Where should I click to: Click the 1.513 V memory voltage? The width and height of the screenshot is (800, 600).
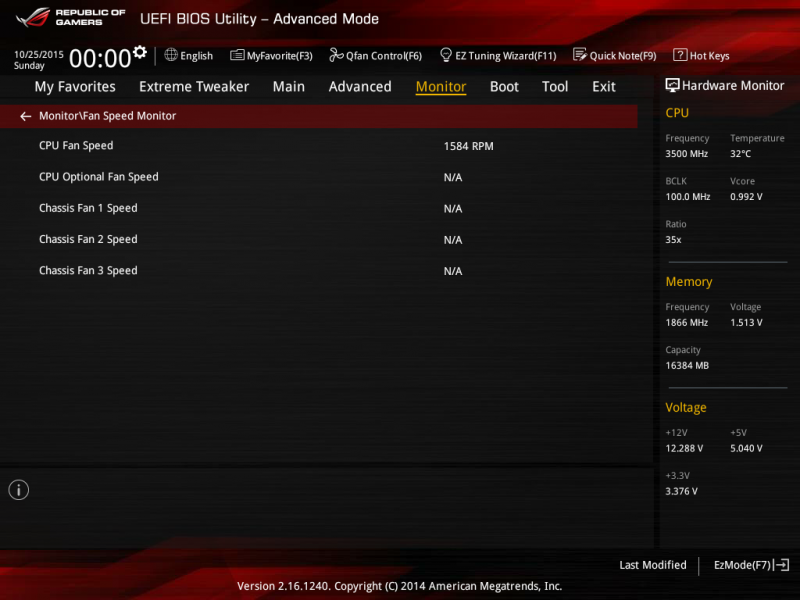pyautogui.click(x=746, y=322)
